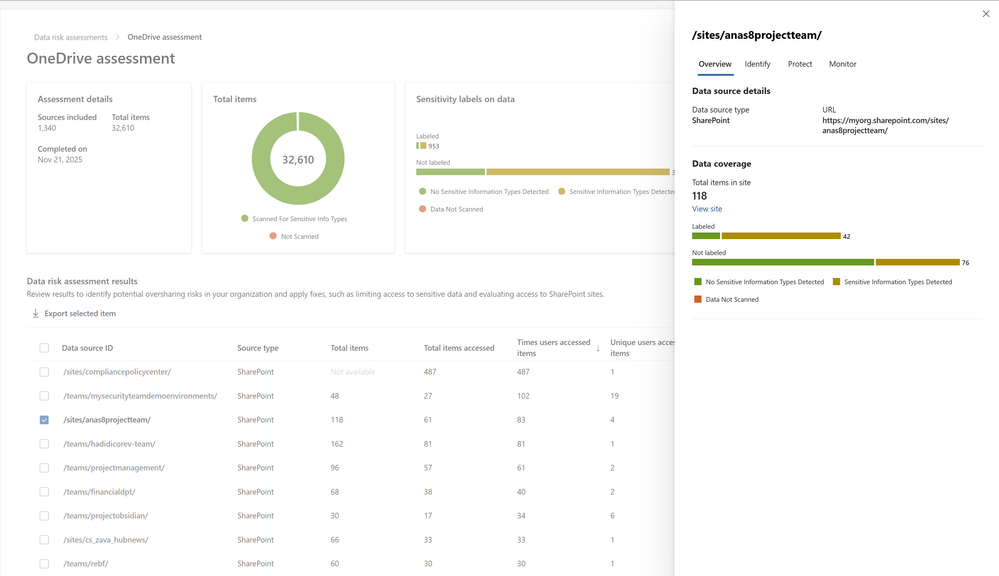
Task: Close the site details panel
Action: [x=986, y=13]
